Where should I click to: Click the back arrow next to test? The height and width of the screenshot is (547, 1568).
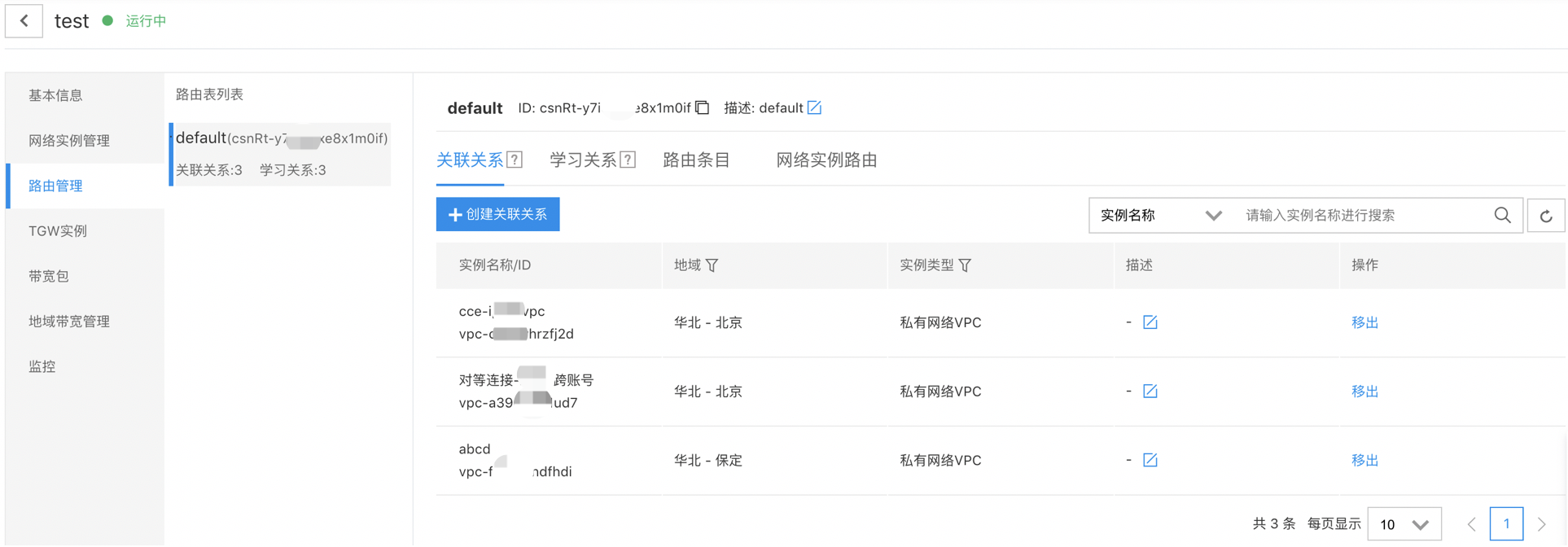click(24, 21)
